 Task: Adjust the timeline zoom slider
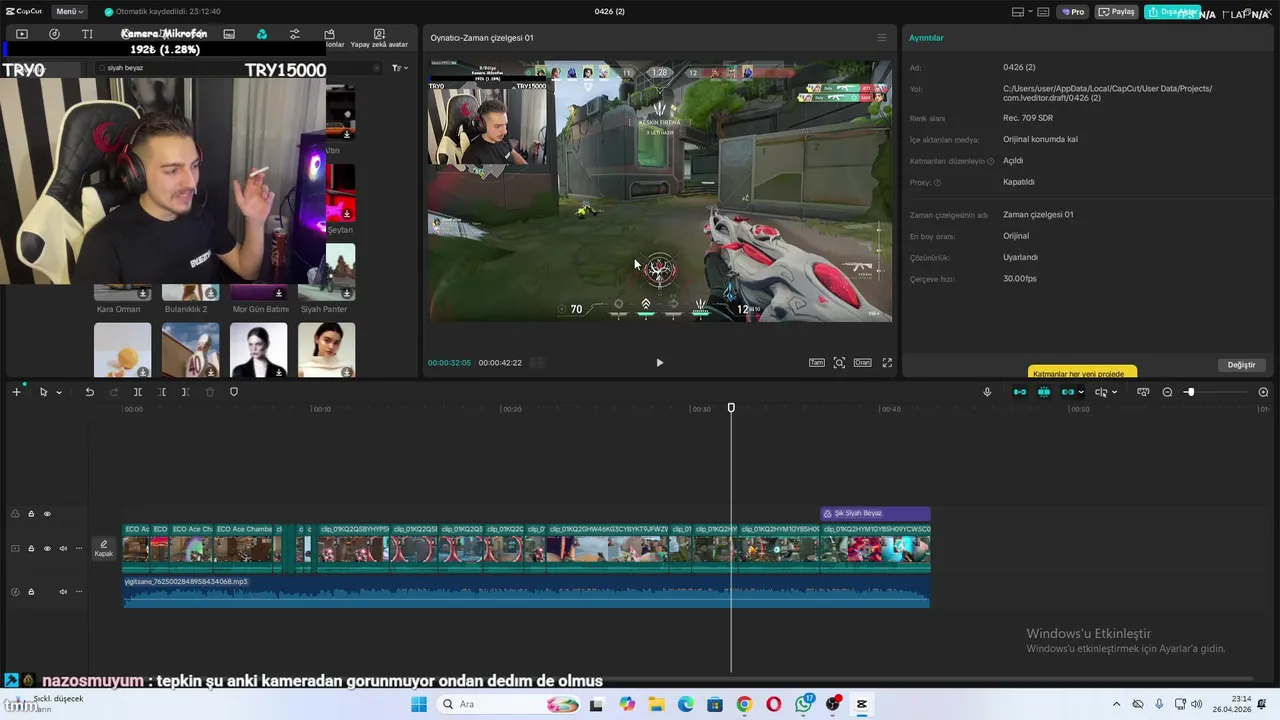(1190, 392)
